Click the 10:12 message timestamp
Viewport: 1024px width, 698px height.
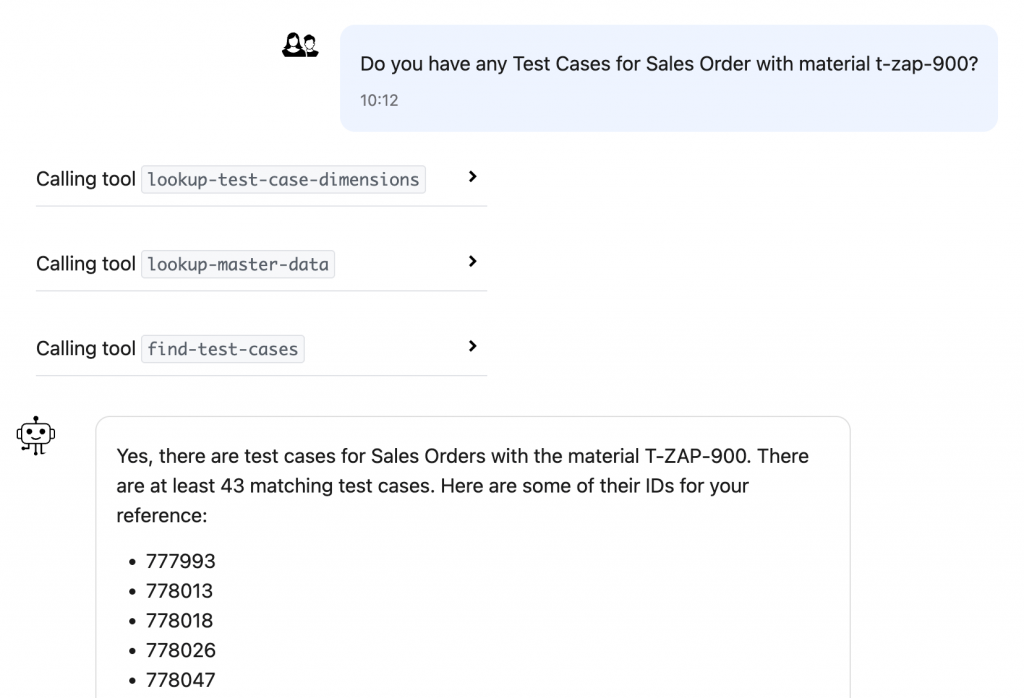379,100
